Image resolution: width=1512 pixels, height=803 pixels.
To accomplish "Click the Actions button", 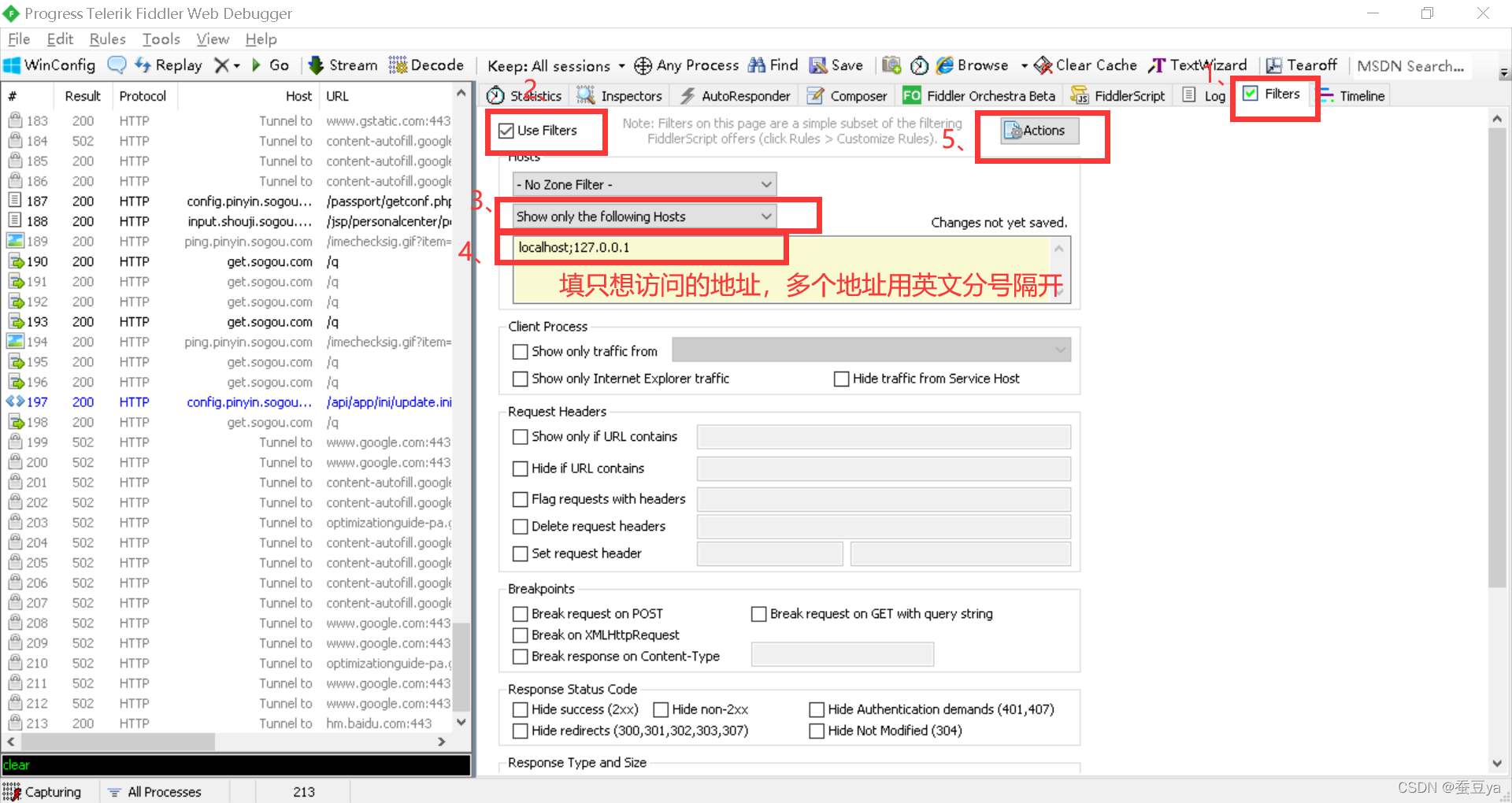I will point(1039,131).
